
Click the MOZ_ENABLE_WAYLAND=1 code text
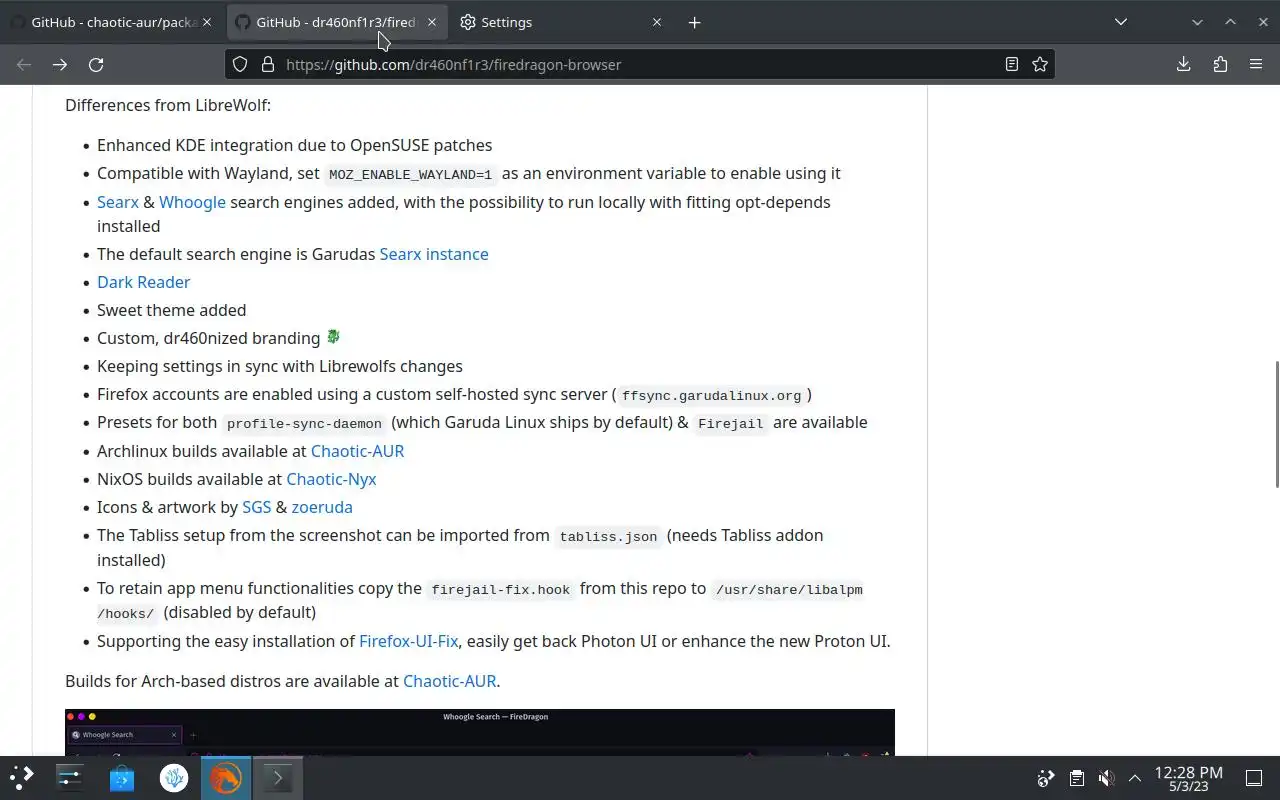click(411, 174)
